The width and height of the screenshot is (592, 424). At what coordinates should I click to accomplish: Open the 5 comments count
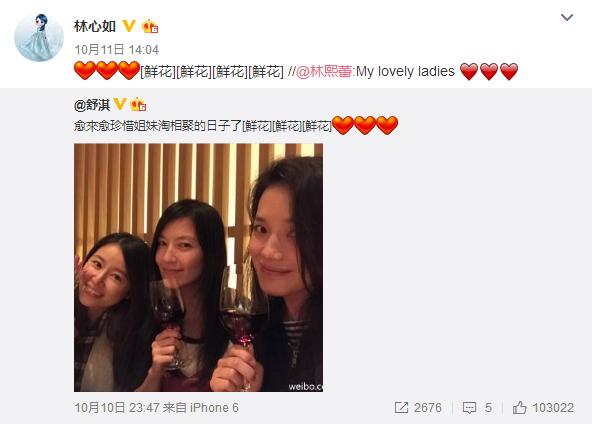(x=488, y=408)
